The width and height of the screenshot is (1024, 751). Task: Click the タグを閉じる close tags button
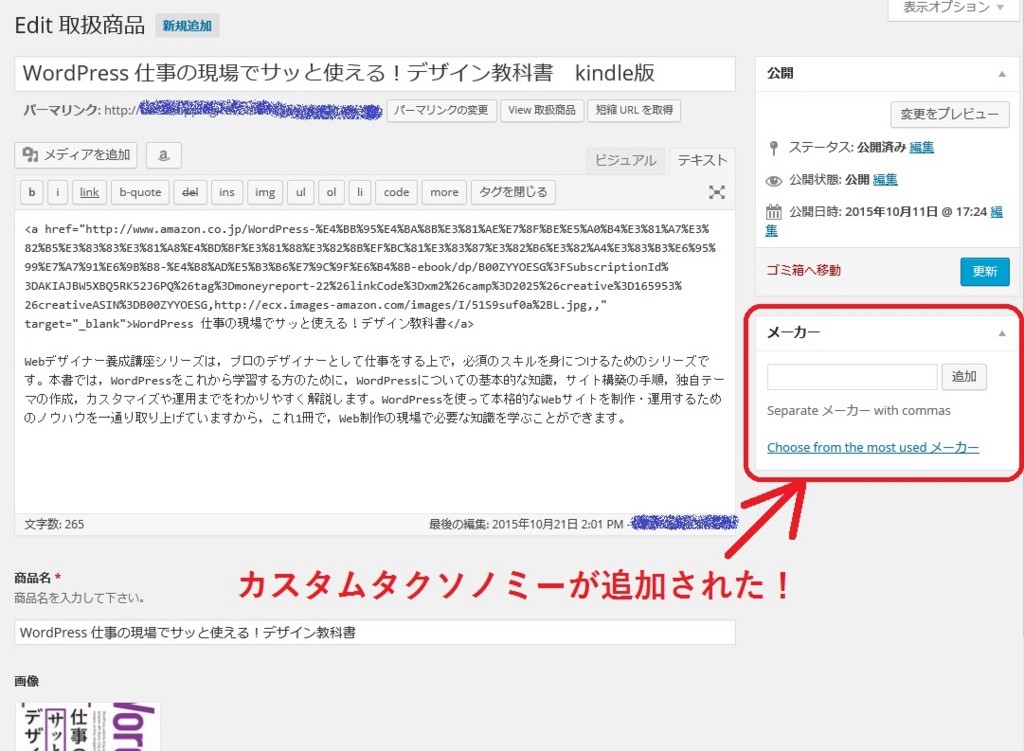coord(513,192)
